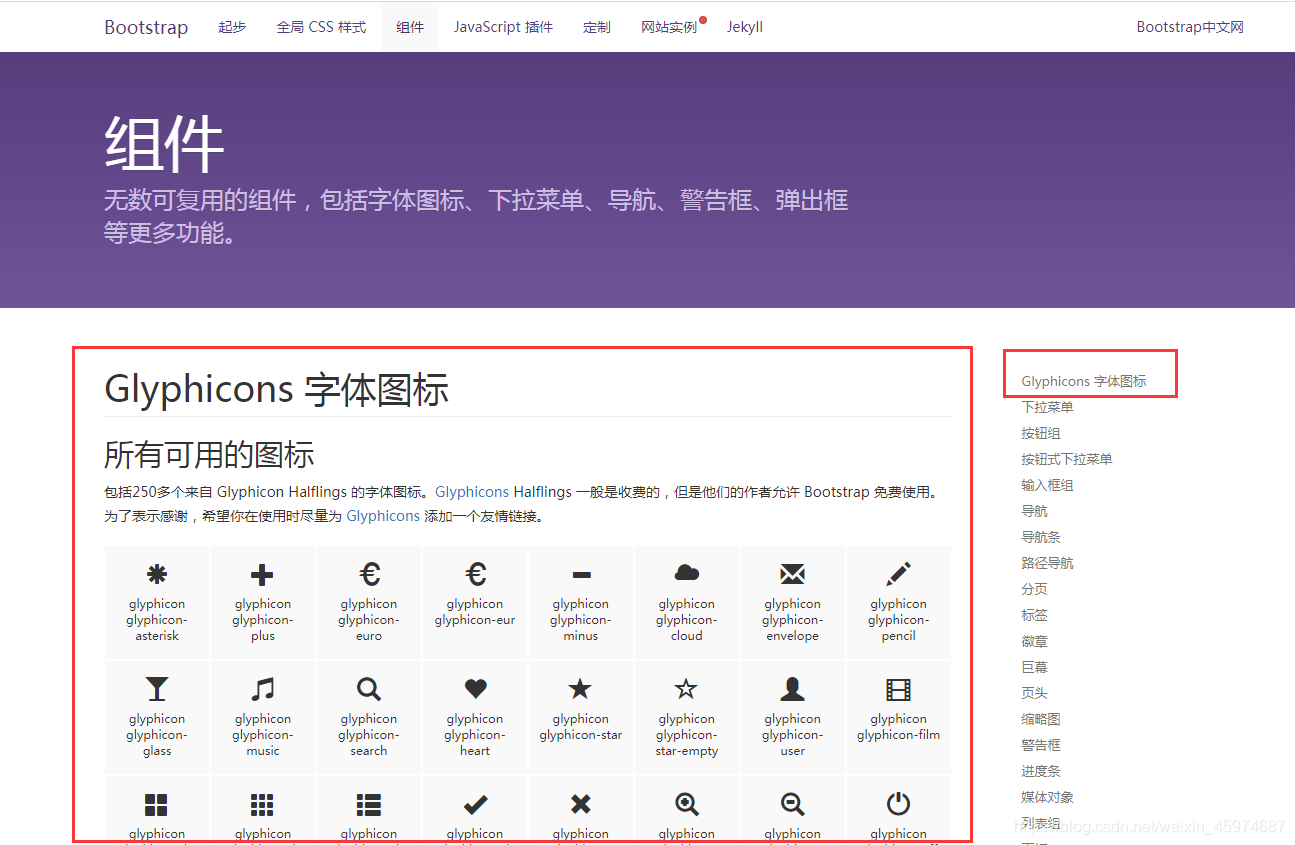
Task: Click the cloud glyphicon
Action: point(687,573)
